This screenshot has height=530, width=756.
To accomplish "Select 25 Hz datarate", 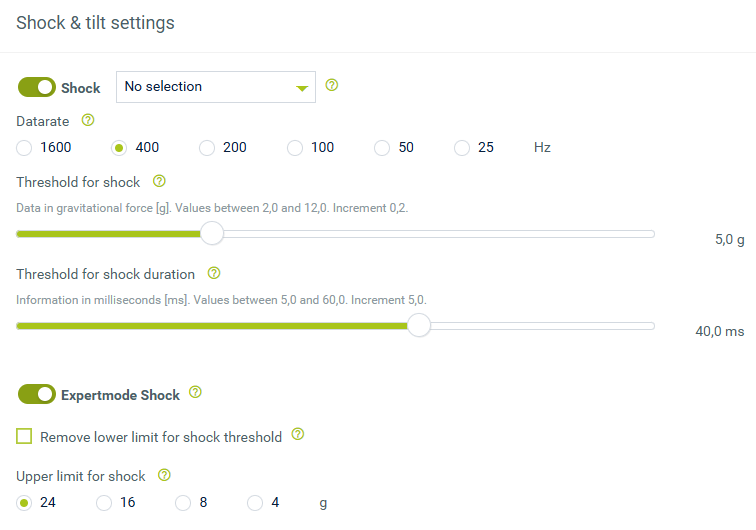I will point(462,148).
